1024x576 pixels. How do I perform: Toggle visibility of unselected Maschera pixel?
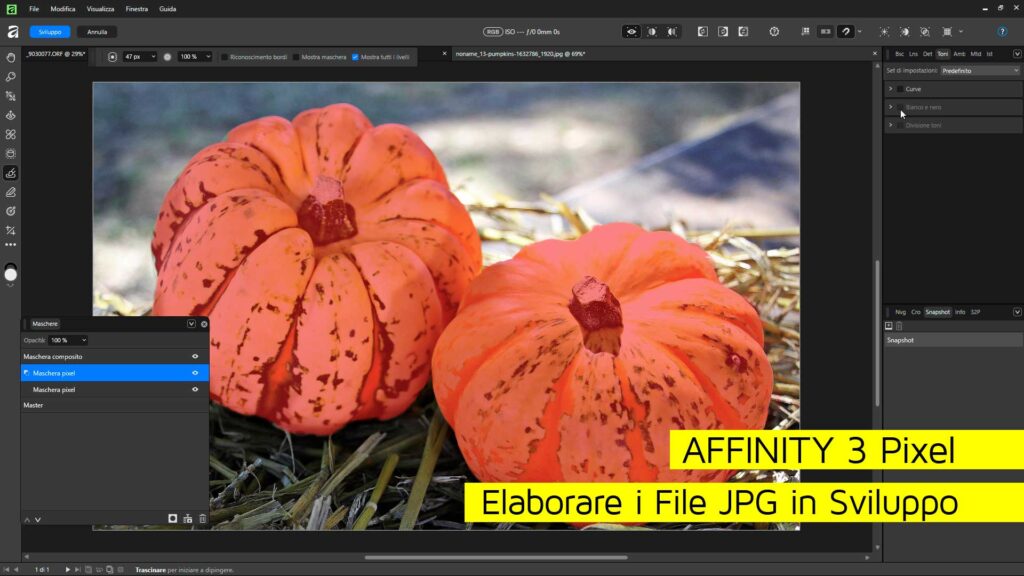[x=195, y=389]
